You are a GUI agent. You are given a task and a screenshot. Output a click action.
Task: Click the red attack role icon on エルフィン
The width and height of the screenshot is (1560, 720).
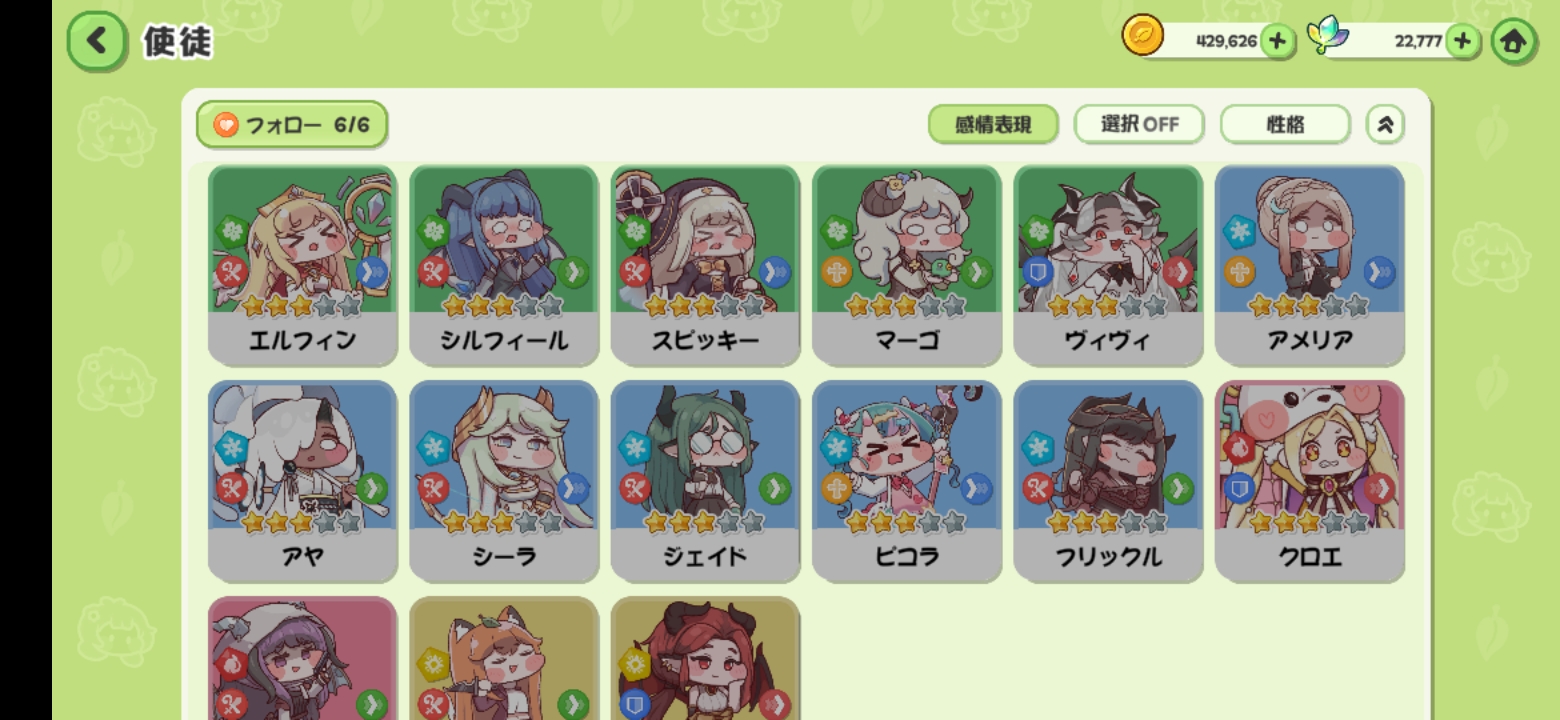232,271
